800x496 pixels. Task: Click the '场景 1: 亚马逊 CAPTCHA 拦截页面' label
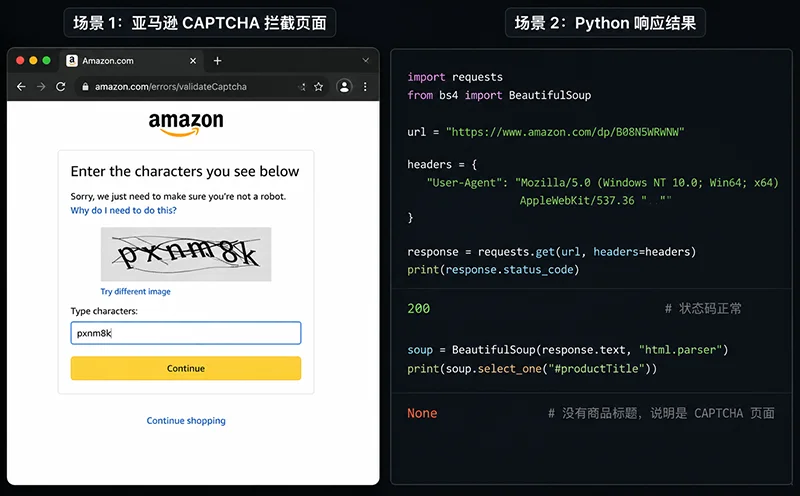click(x=200, y=23)
